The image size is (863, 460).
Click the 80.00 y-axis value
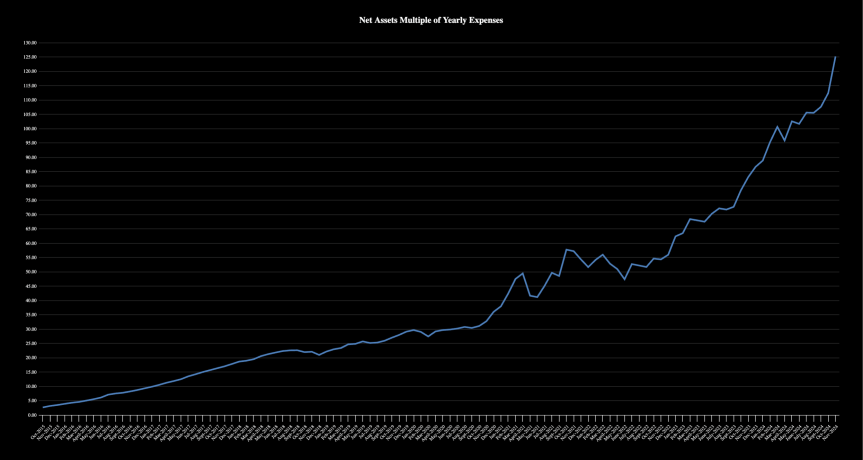tap(30, 186)
